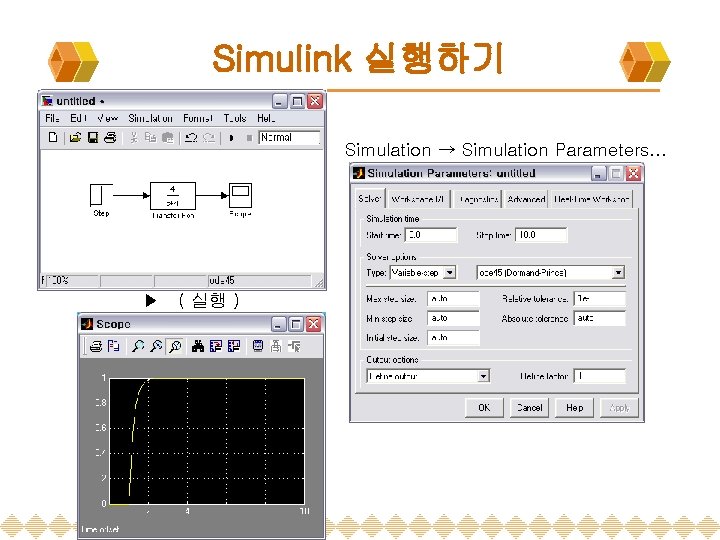Screen dimensions: 720x540
Task: Click the Min step size field
Action: tap(453, 318)
